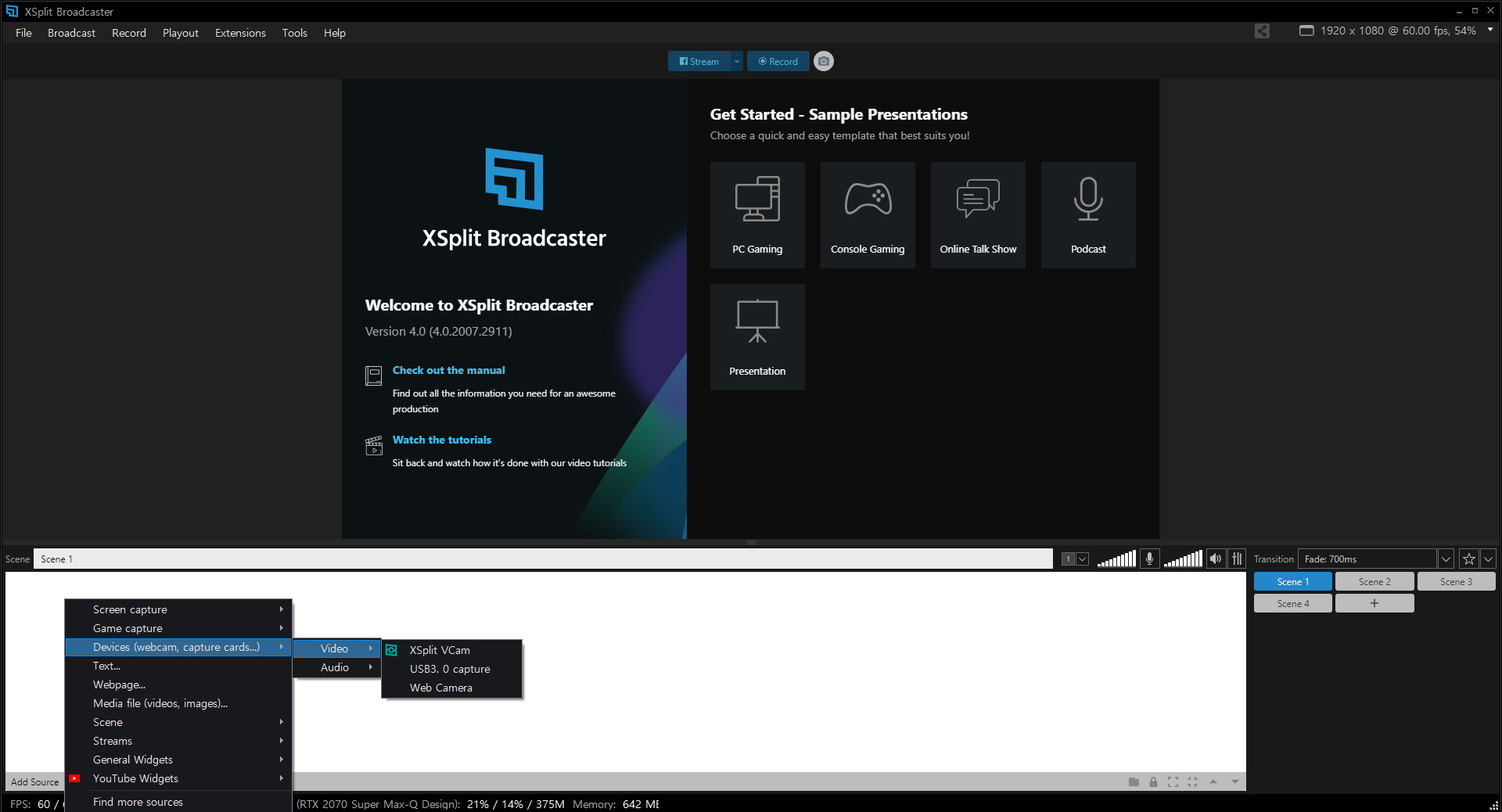This screenshot has width=1502, height=812.
Task: Expand the General Widgets submenu
Action: [x=178, y=760]
